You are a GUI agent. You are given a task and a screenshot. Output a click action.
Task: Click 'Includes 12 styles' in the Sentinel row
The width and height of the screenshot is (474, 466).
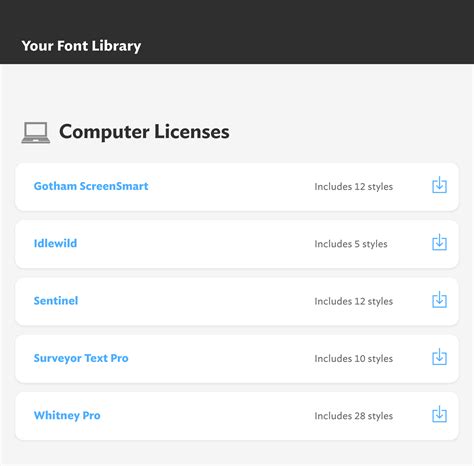click(x=354, y=301)
